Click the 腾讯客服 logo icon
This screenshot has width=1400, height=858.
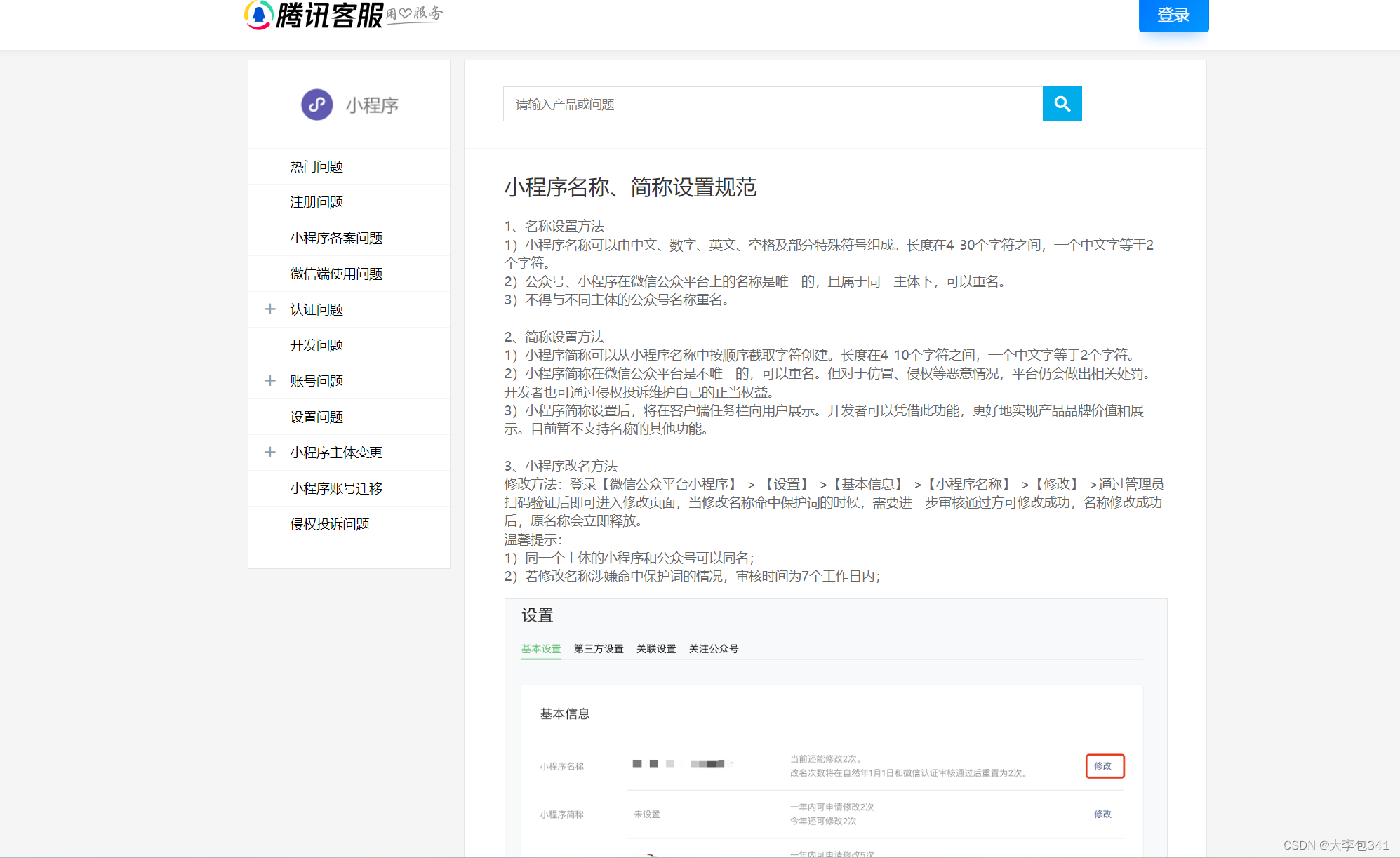point(260,14)
